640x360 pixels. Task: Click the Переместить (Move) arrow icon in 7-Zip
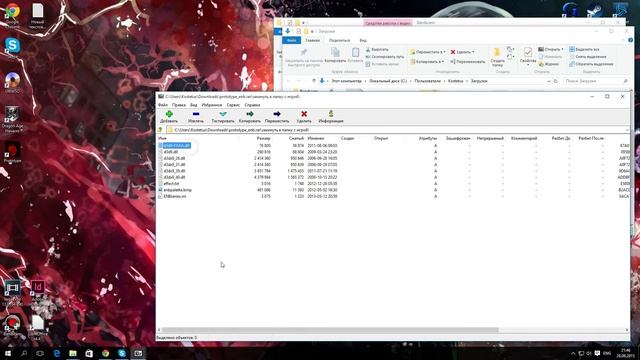[277, 114]
